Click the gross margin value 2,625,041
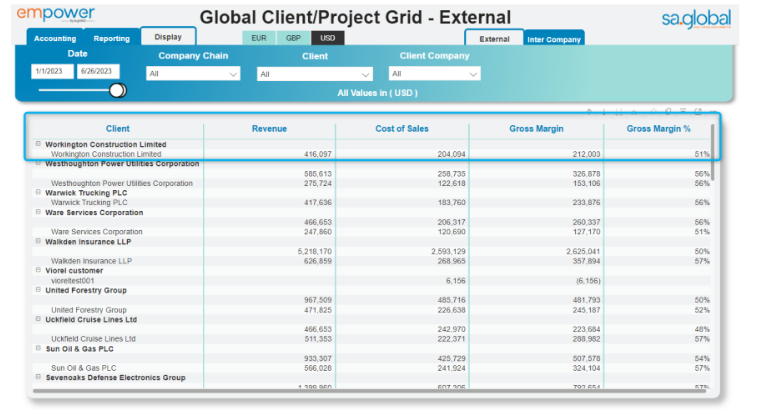Image resolution: width=760 pixels, height=420 pixels. click(x=583, y=251)
